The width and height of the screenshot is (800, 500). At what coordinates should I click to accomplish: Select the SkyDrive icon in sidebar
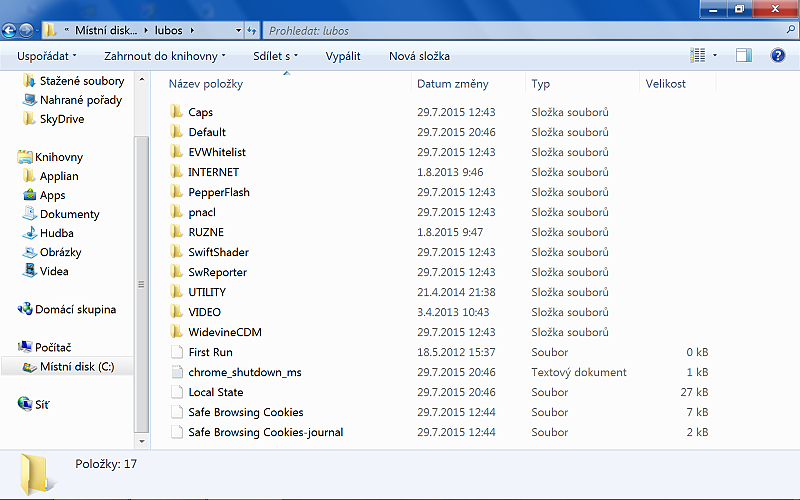pyautogui.click(x=29, y=119)
